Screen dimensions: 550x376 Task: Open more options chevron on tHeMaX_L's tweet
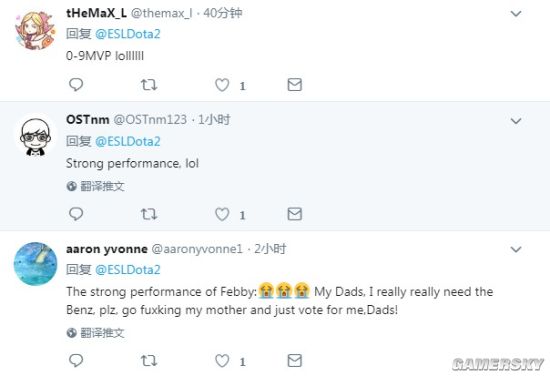click(516, 14)
